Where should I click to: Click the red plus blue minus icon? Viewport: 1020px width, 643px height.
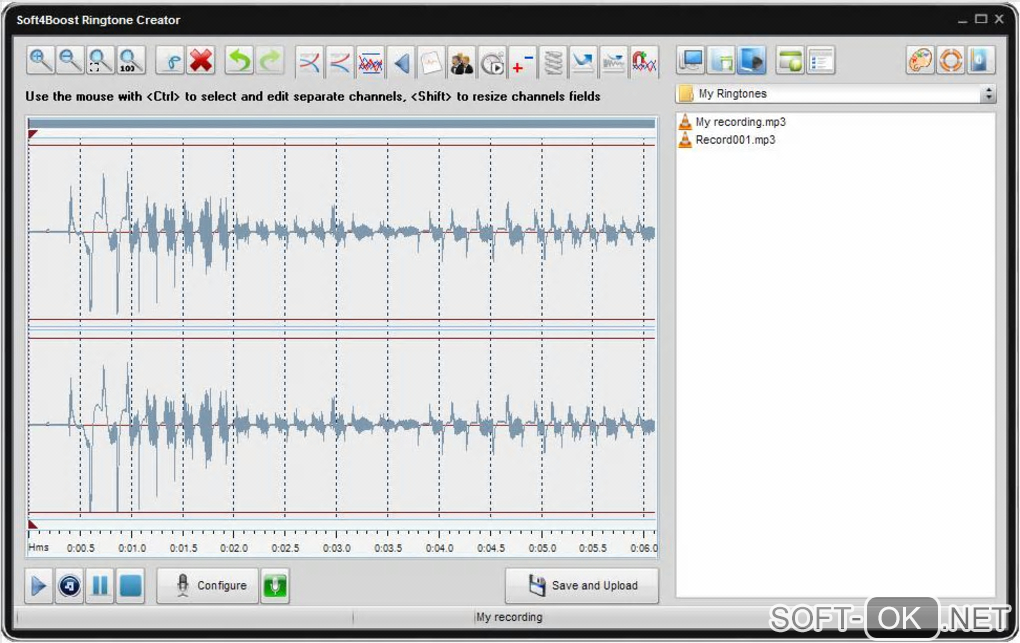[x=522, y=62]
